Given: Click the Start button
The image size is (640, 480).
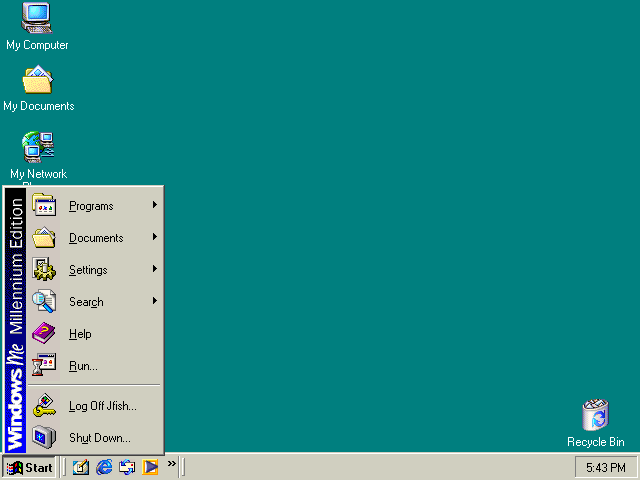Looking at the screenshot, I should [29, 467].
